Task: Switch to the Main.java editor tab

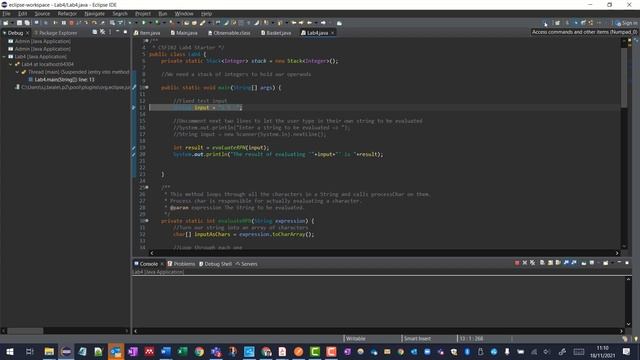Action: click(x=184, y=33)
